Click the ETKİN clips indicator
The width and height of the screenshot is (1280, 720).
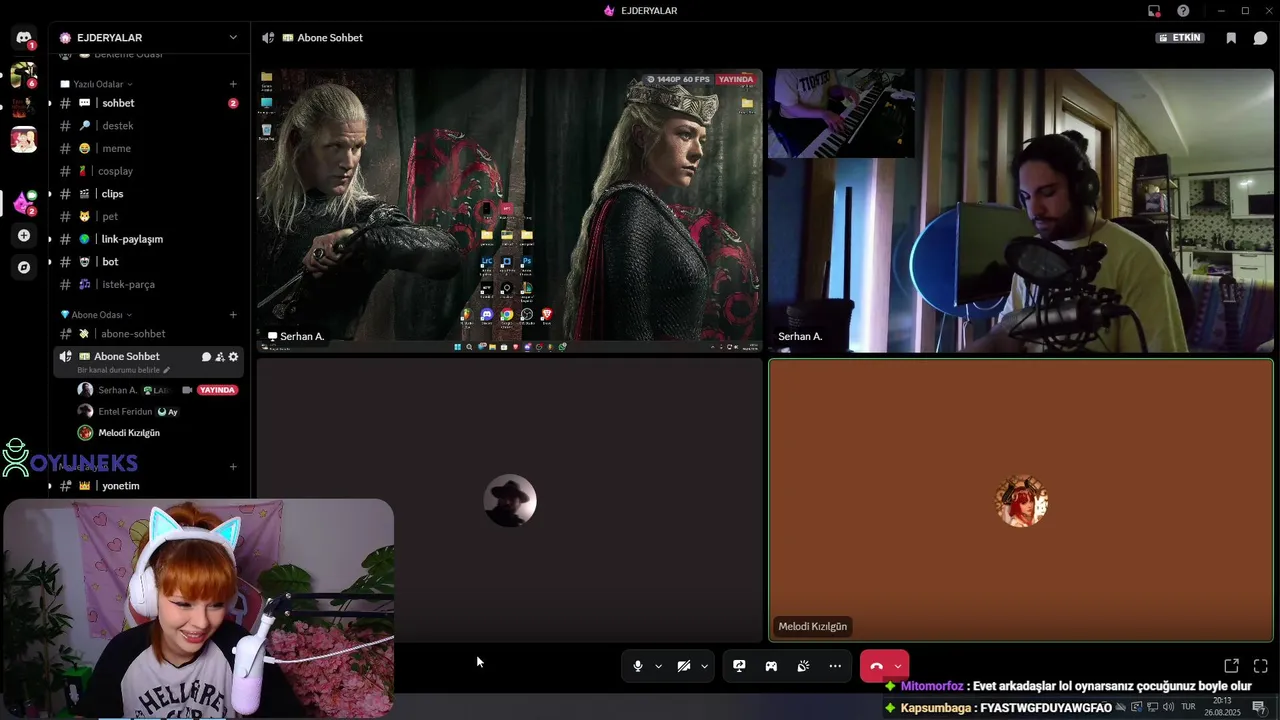1180,38
